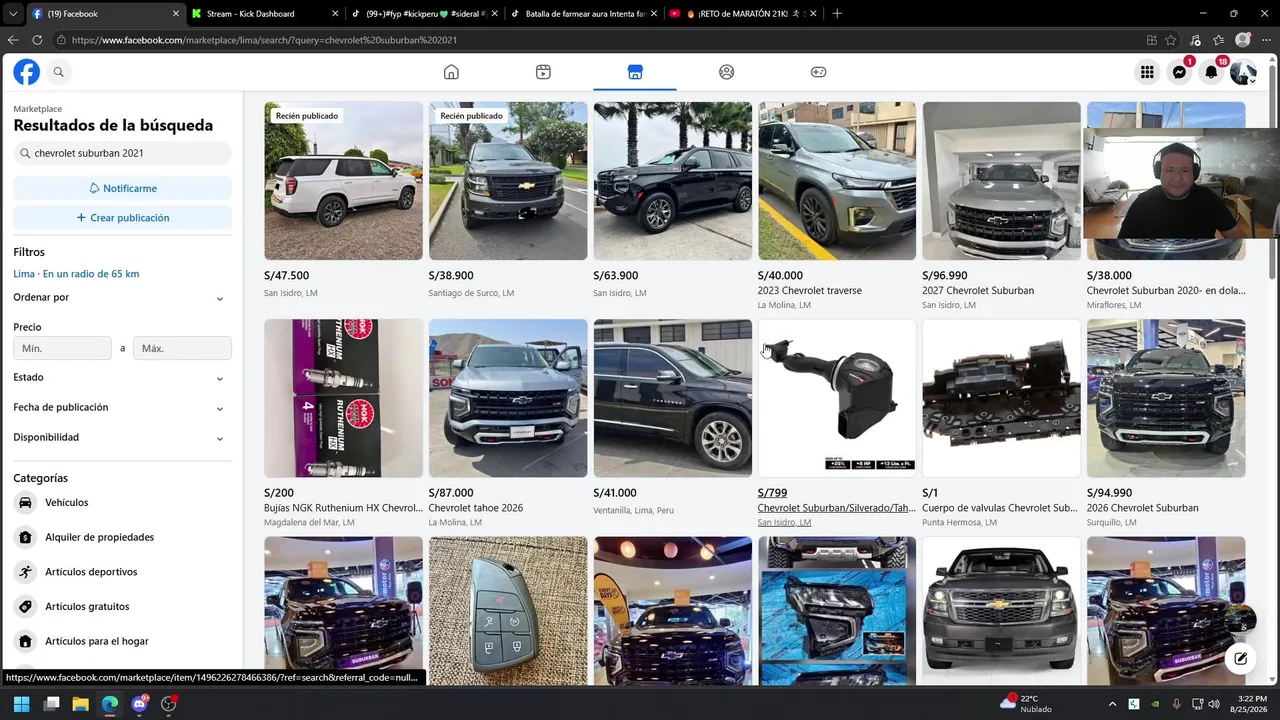
Task: Open the Gaming controller icon in top bar
Action: [x=818, y=72]
